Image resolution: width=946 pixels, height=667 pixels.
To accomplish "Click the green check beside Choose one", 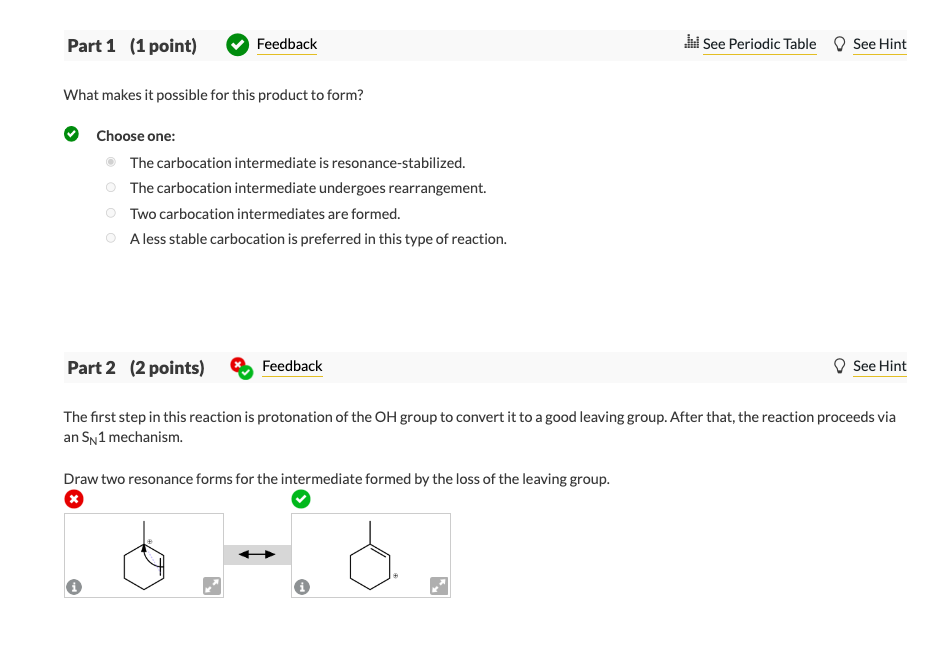I will [71, 133].
